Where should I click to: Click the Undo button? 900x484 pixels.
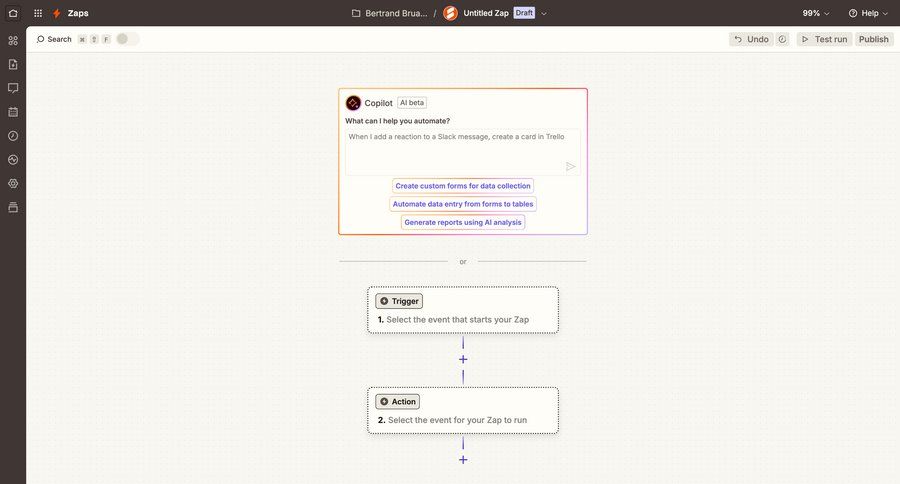[751, 39]
